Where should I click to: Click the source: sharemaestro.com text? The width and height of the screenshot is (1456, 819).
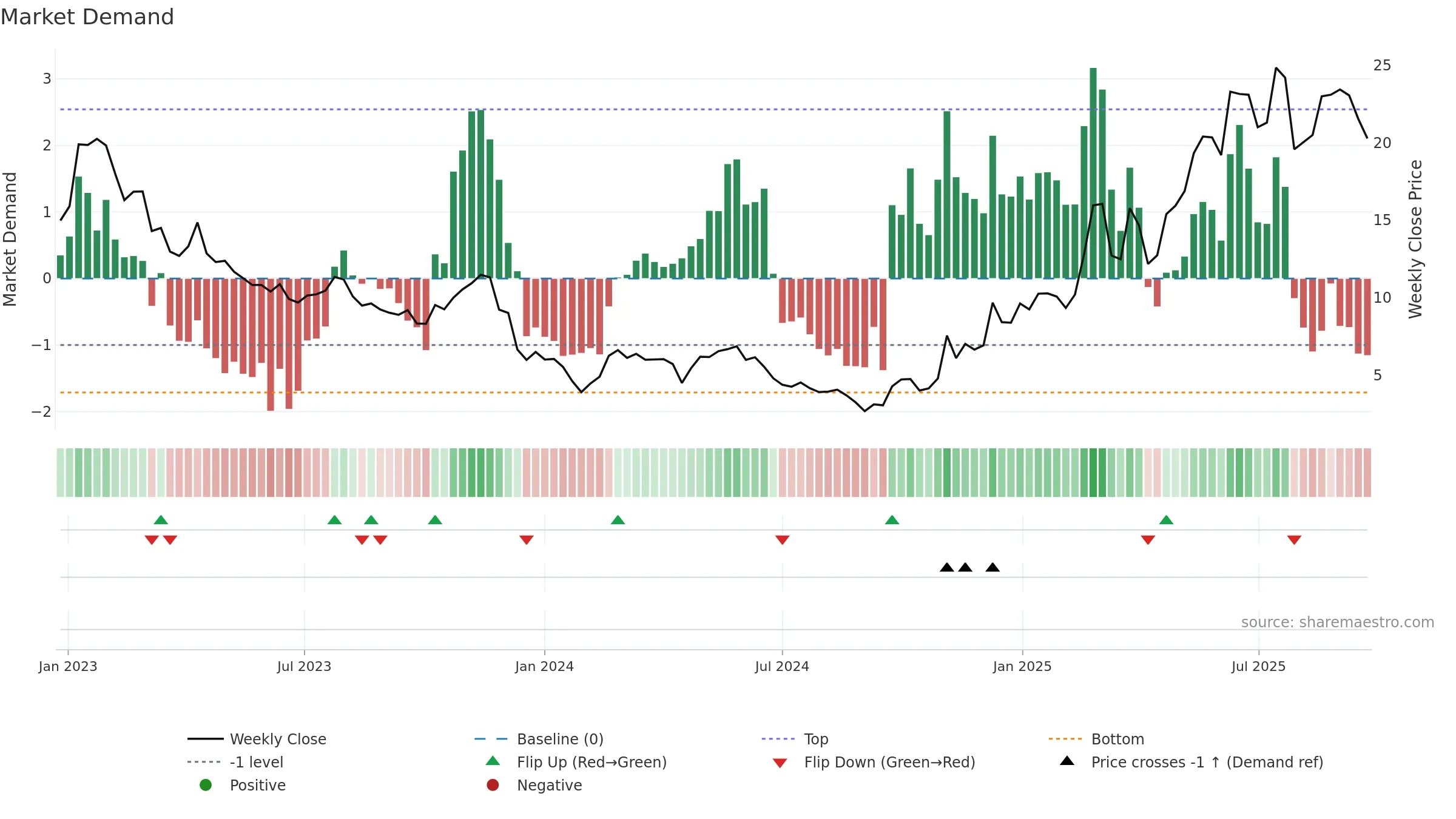click(x=1338, y=622)
